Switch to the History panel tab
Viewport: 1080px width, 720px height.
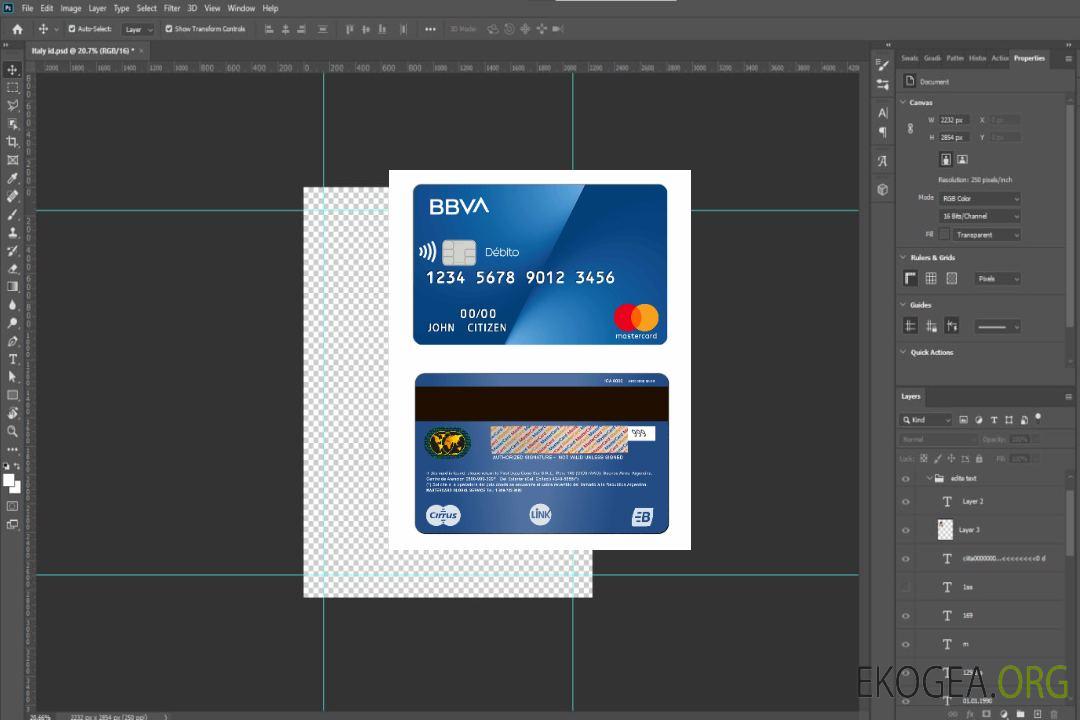[977, 59]
